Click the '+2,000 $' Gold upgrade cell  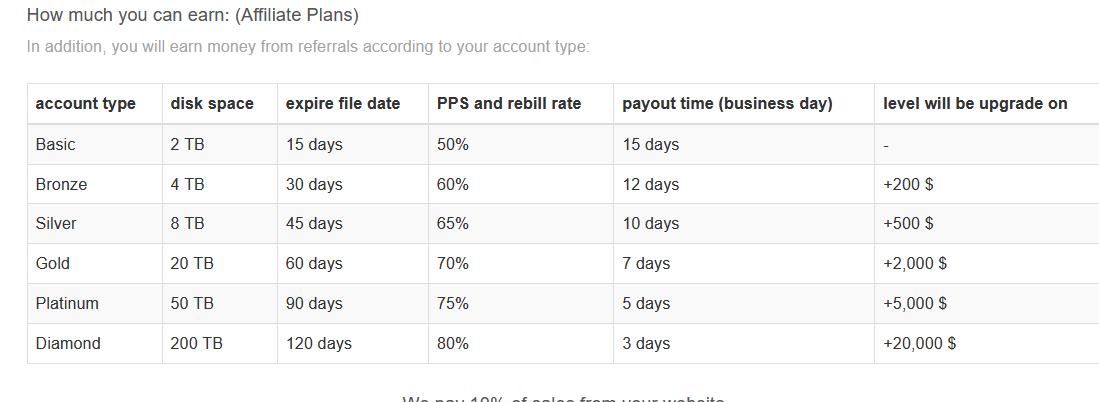point(987,264)
